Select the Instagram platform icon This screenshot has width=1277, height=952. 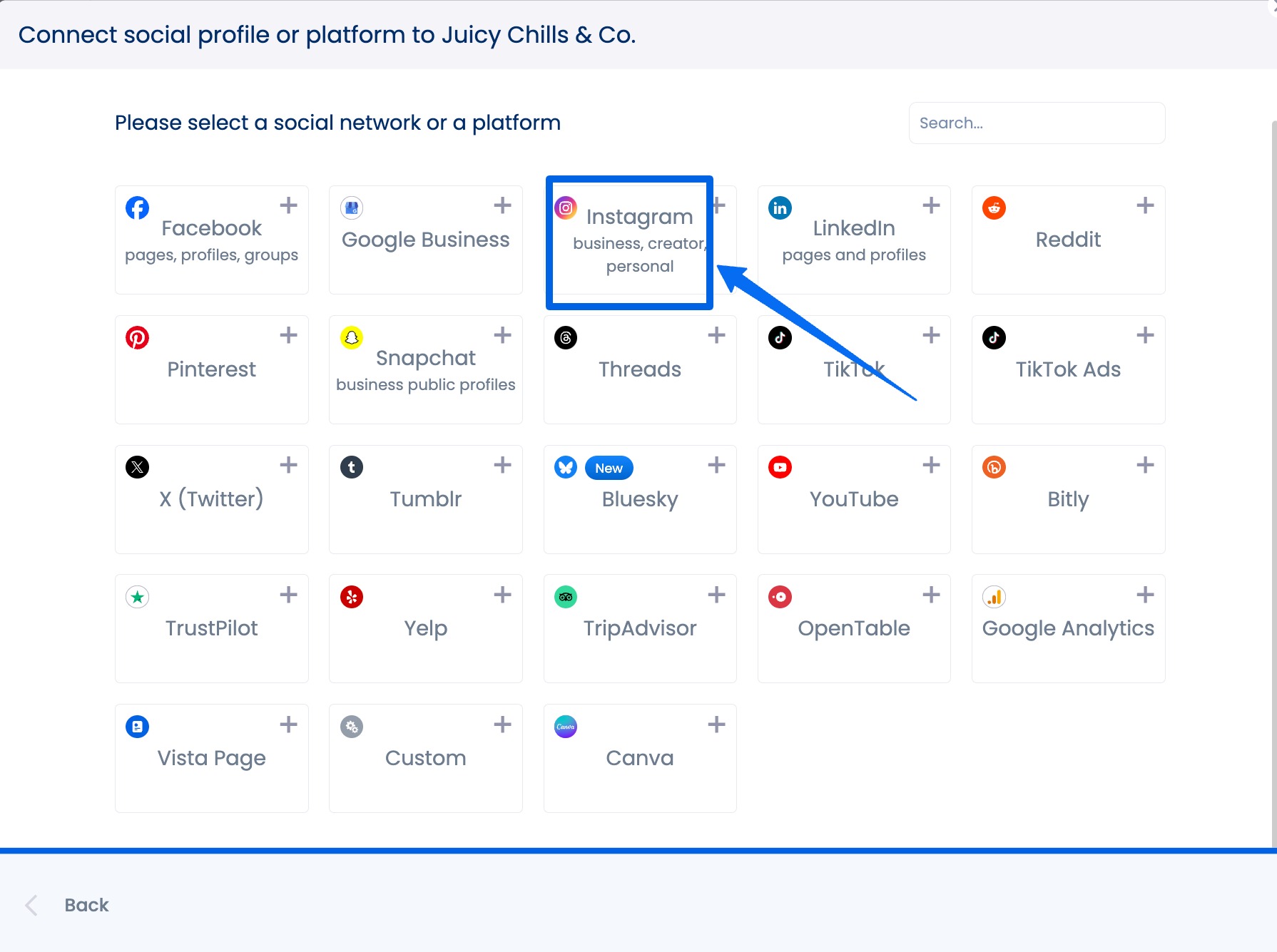pos(566,208)
